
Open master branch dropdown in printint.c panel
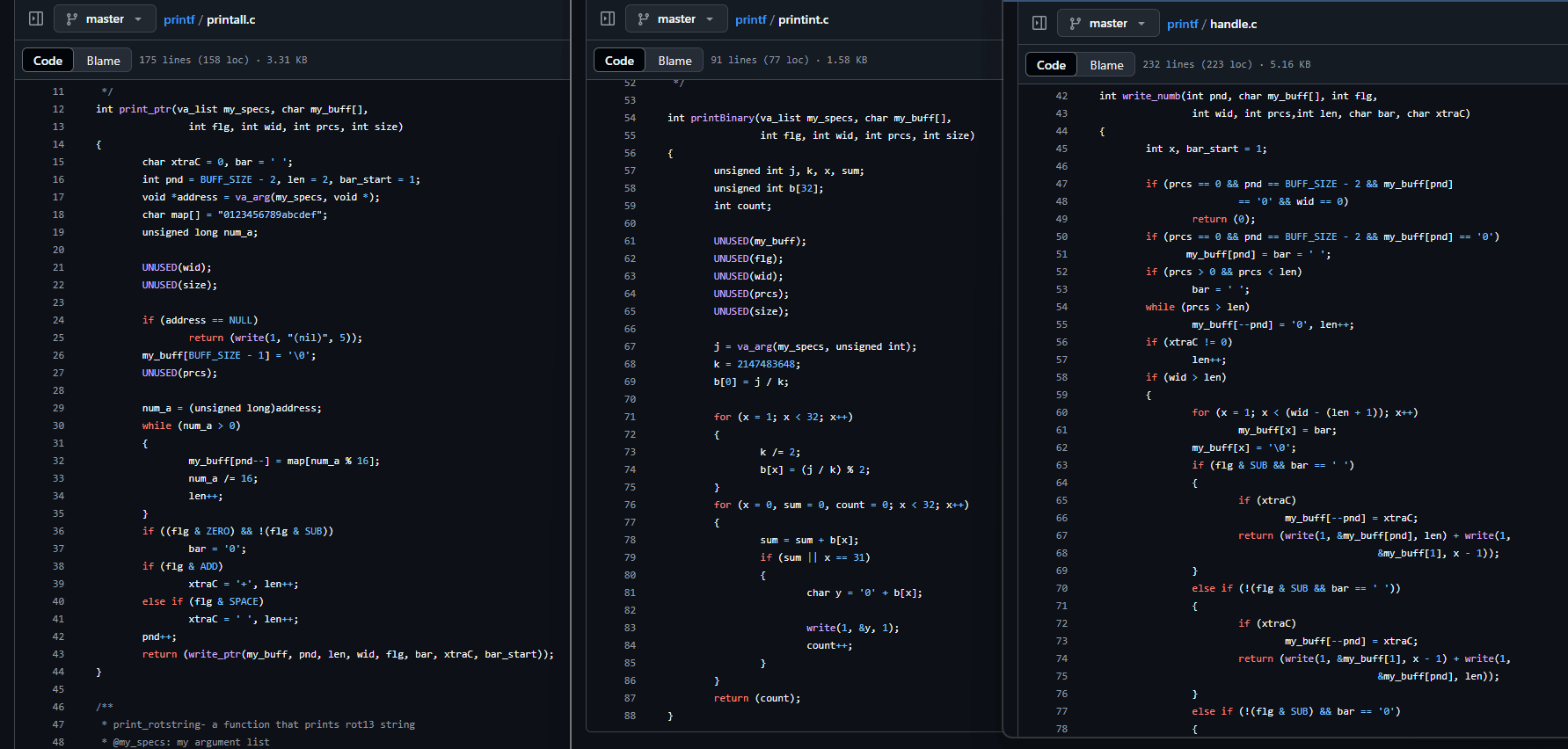(x=676, y=18)
